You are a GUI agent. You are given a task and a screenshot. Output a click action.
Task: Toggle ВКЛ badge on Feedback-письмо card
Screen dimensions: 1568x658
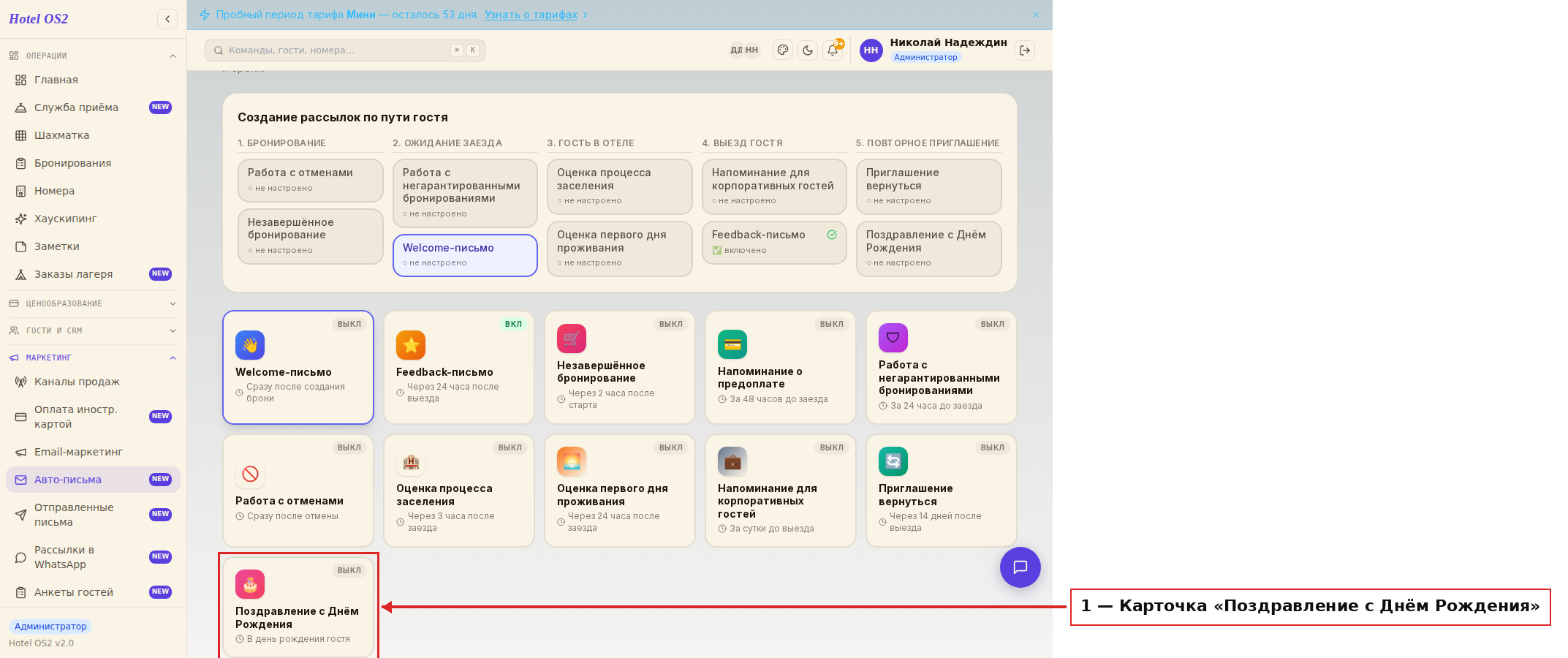click(x=513, y=324)
